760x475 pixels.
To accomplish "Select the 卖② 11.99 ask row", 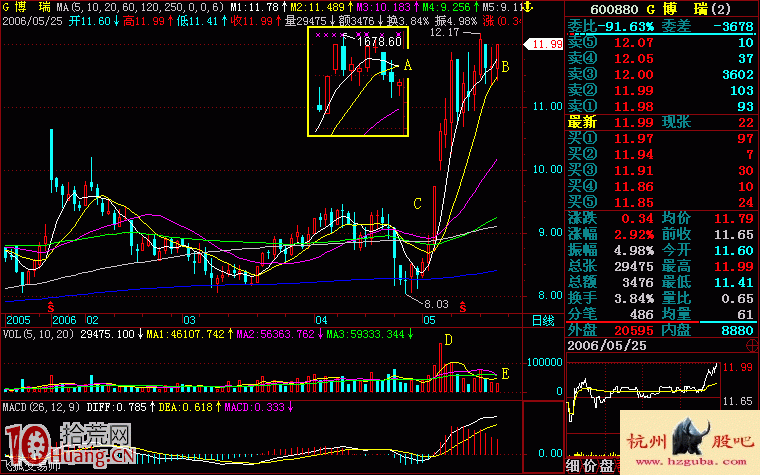I will (661, 91).
